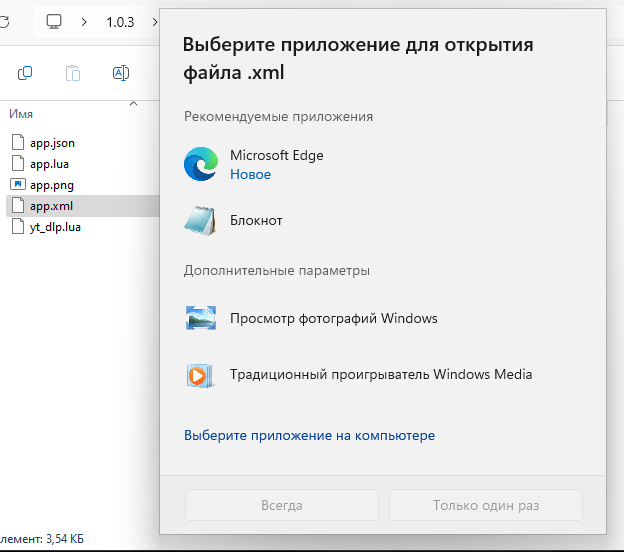Click app.json file icon
Screen dimensions: 624x552
pyautogui.click(x=18, y=142)
